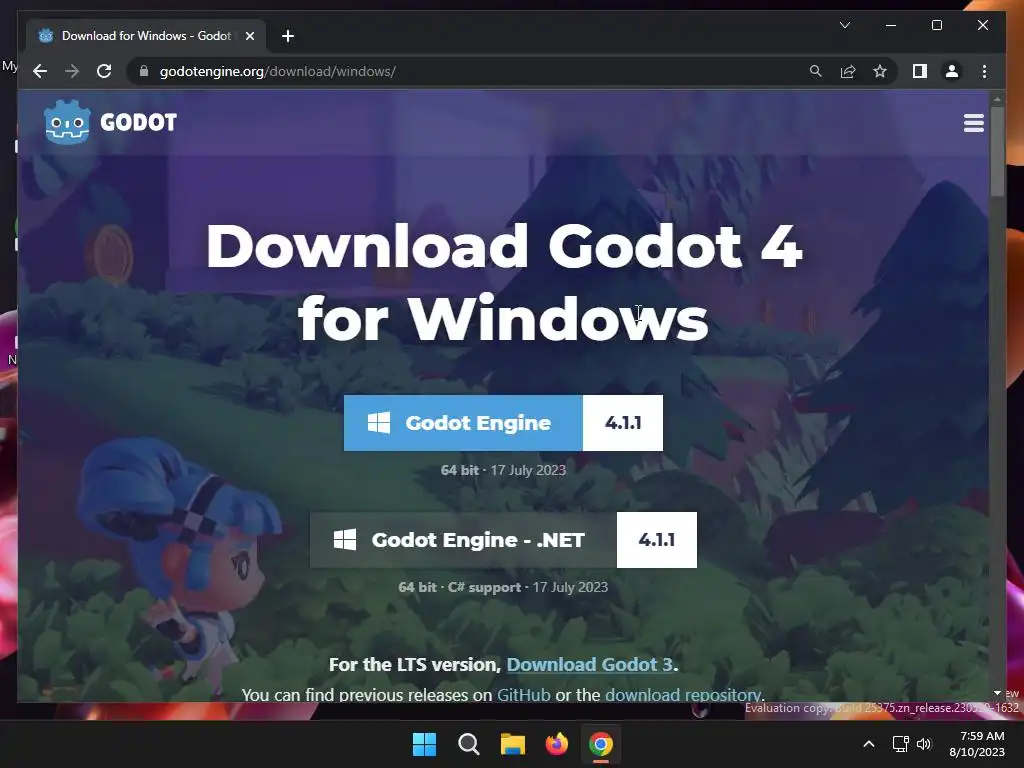Select the Download for Windows - Godot tab
The height and width of the screenshot is (768, 1024).
pyautogui.click(x=146, y=36)
